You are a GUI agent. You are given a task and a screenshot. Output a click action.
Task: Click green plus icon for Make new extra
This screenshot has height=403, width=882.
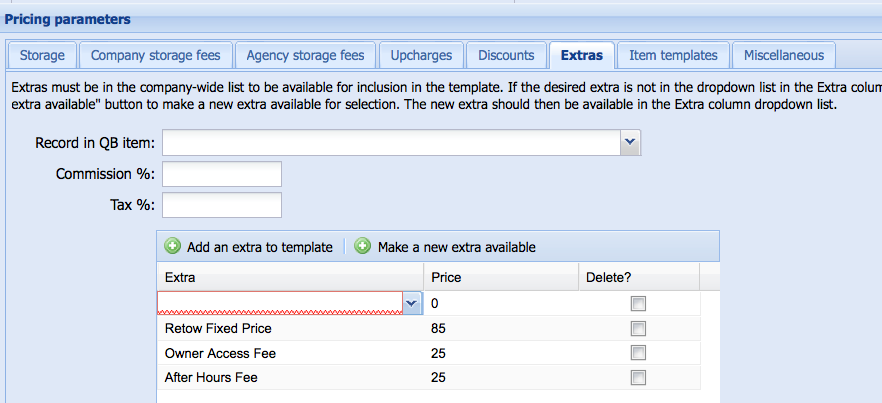362,246
